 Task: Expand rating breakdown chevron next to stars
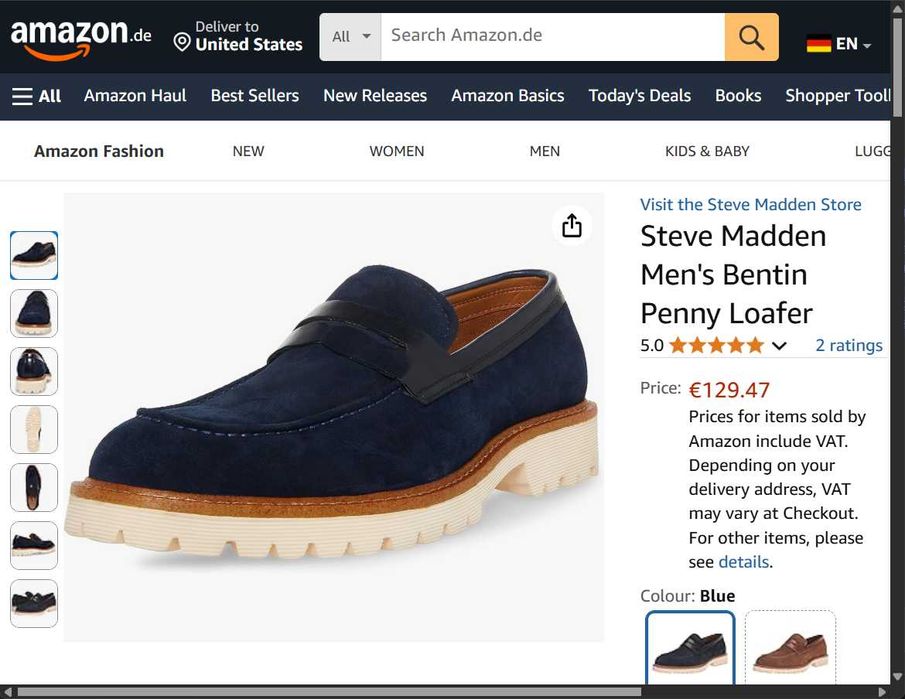click(780, 346)
